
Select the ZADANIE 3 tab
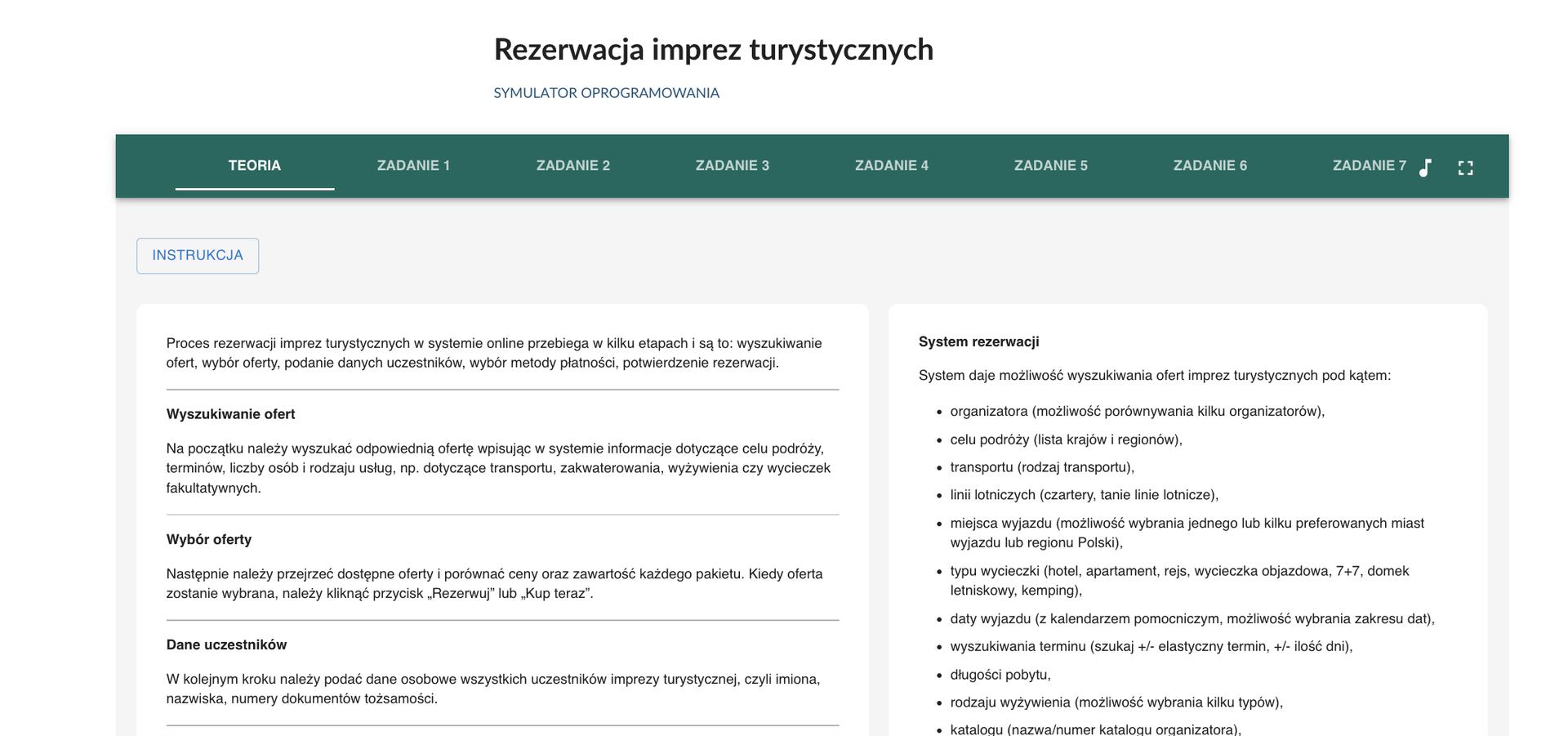point(733,165)
